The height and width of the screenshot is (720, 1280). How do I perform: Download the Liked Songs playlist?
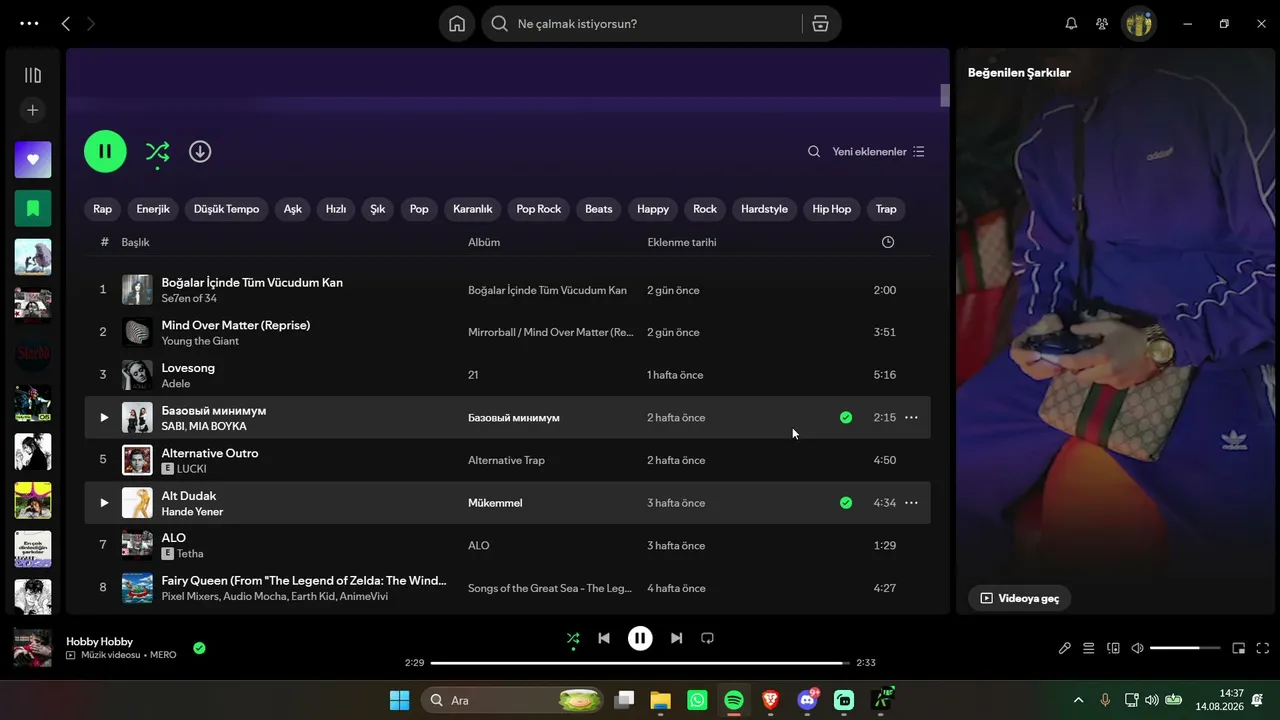coord(200,152)
